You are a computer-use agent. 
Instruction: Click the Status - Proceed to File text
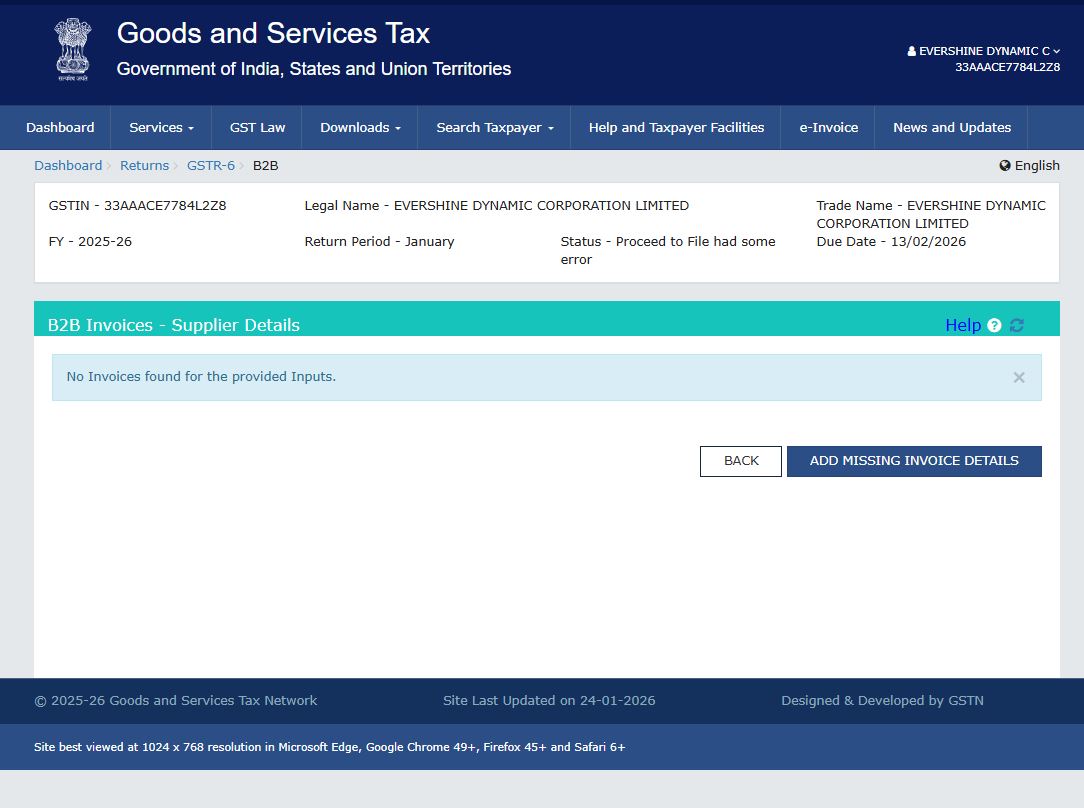[668, 250]
